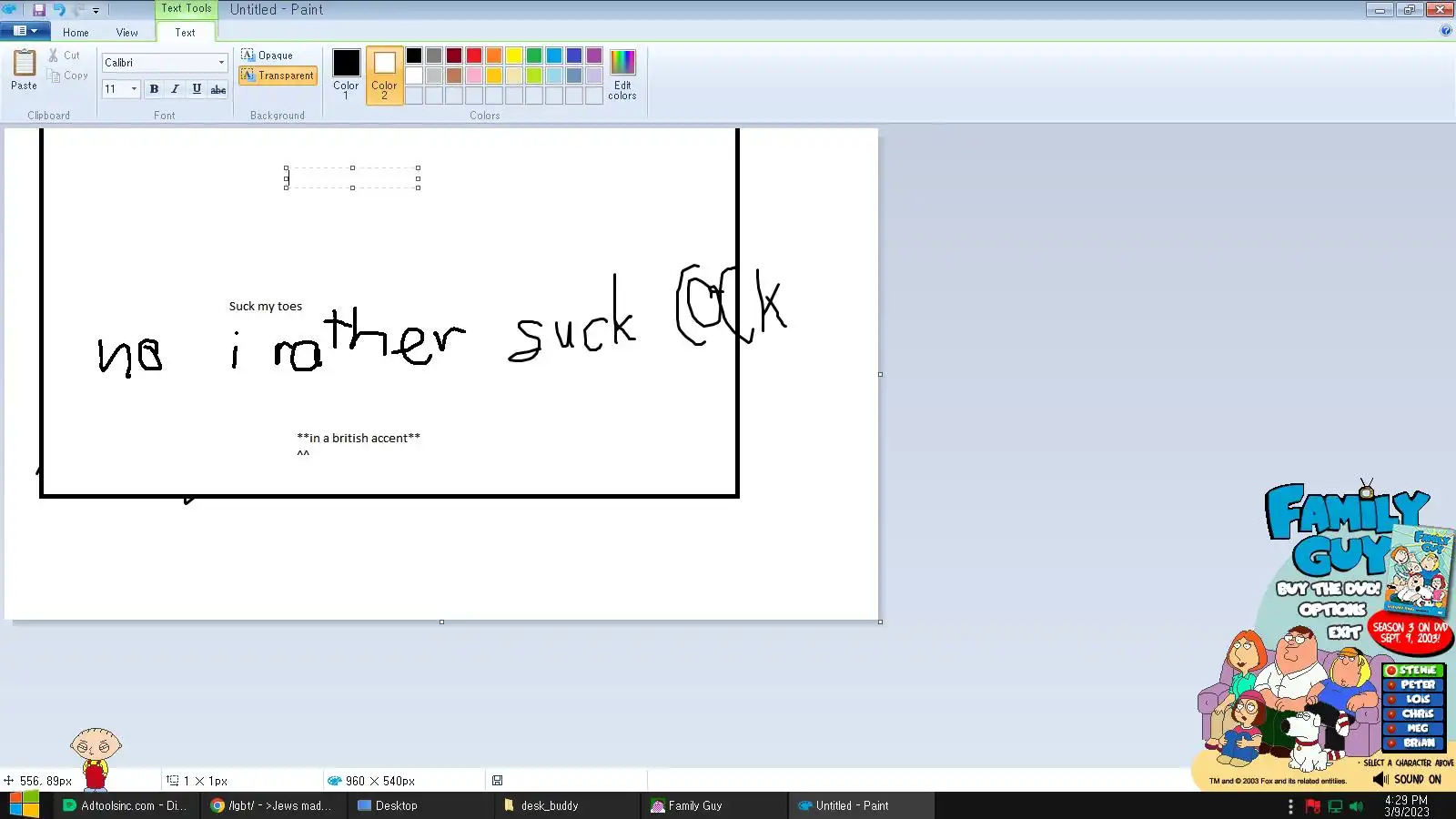1456x819 pixels.
Task: Pick the red palette swatch
Action: [474, 56]
